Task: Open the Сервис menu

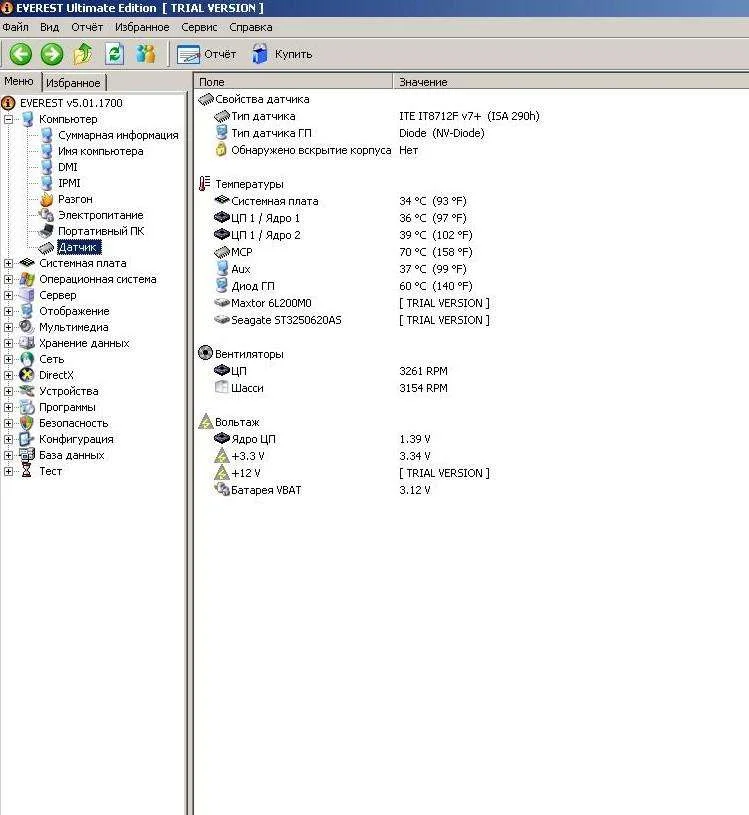Action: [199, 27]
